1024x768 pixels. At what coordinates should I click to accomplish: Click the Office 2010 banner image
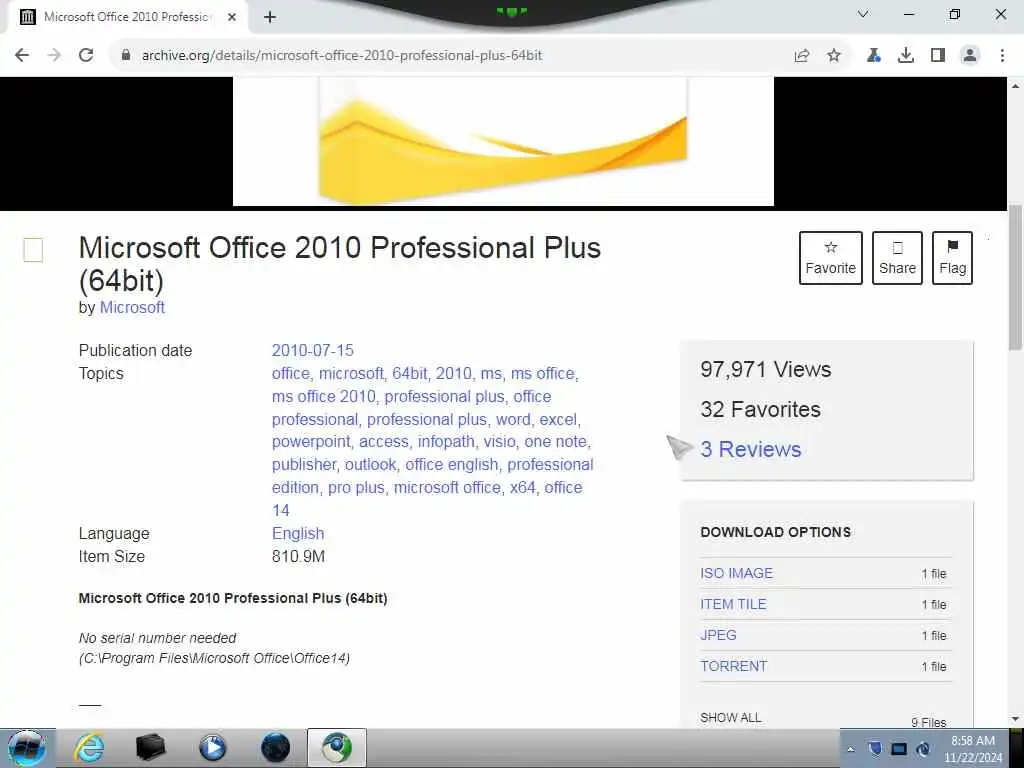point(504,141)
